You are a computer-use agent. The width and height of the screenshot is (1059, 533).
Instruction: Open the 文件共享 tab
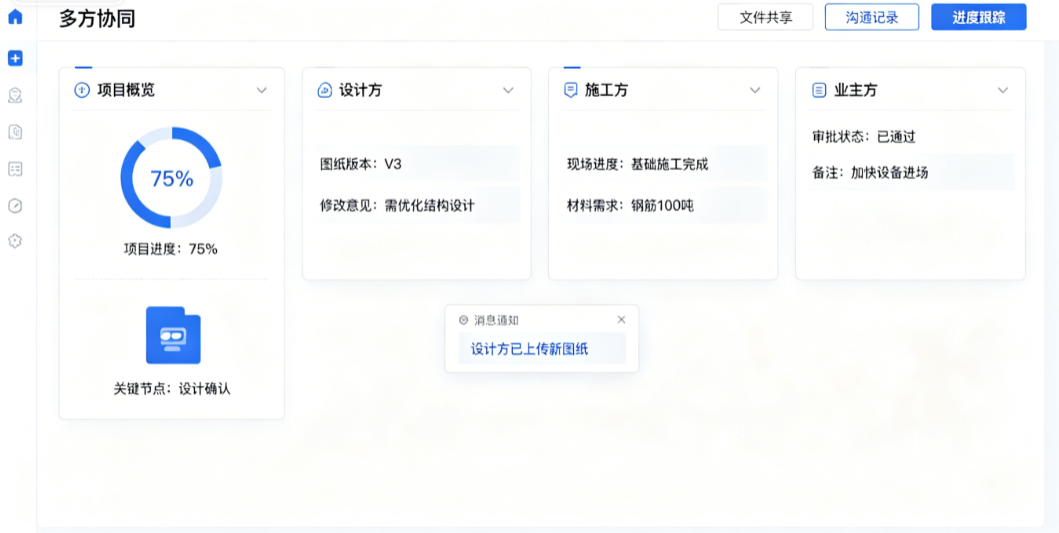tap(765, 17)
